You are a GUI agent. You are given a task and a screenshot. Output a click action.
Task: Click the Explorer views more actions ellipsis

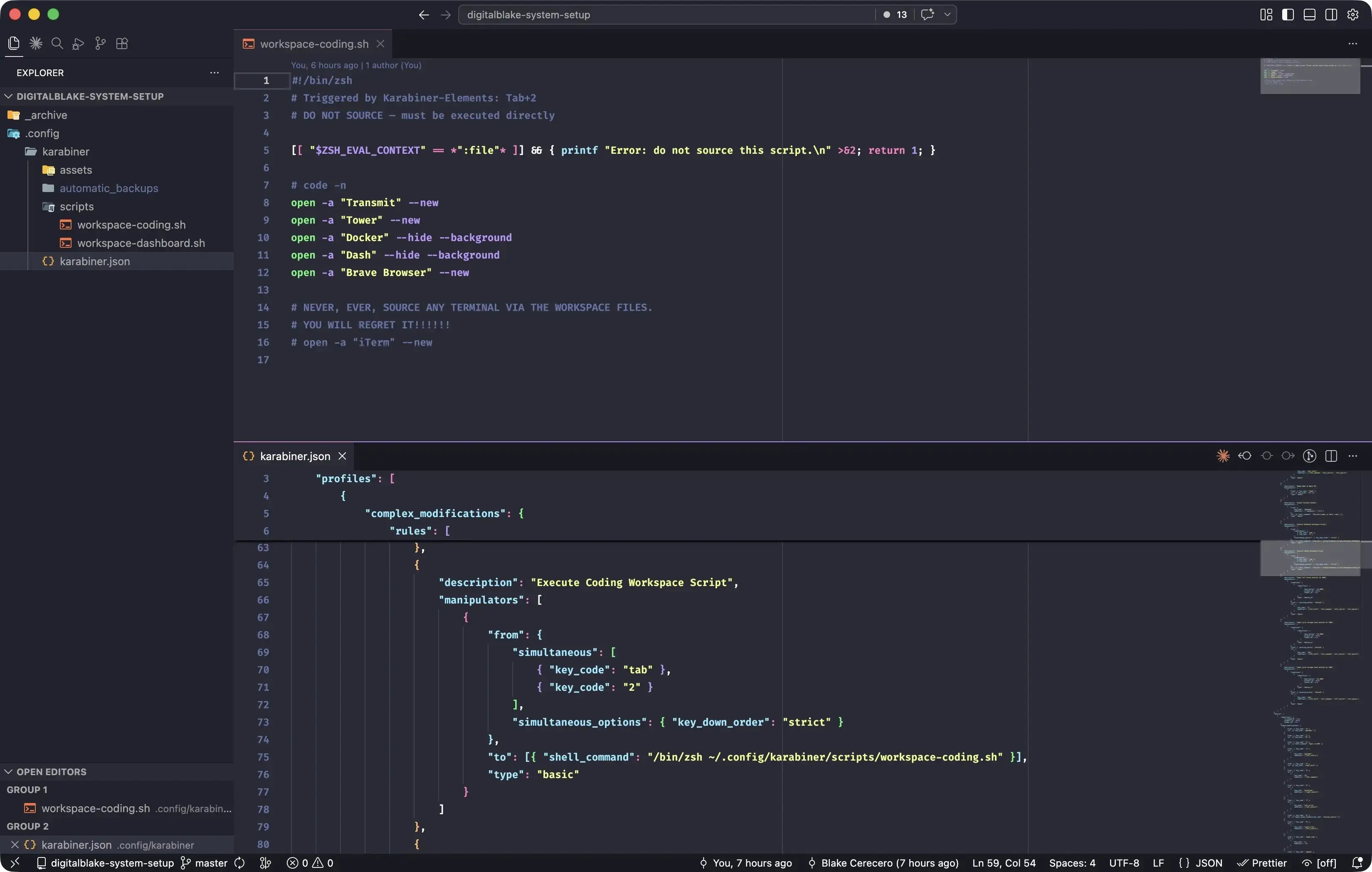coord(214,72)
